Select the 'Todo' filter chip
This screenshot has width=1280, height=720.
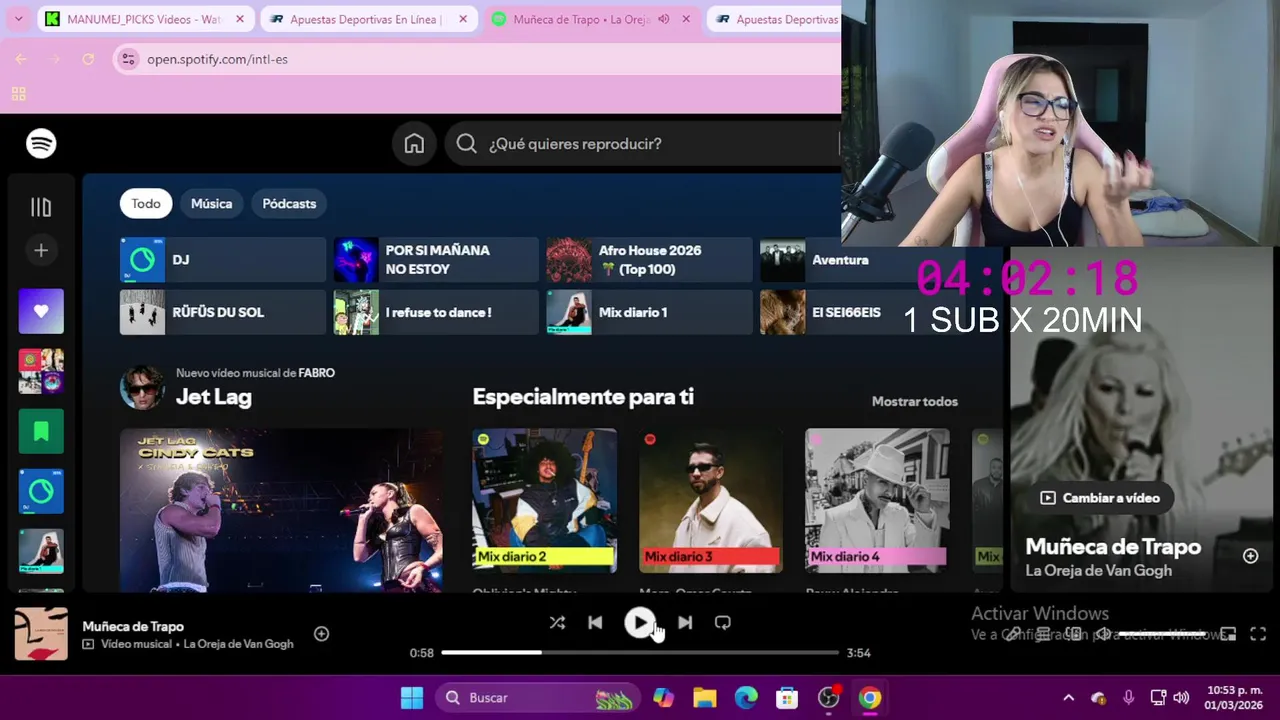click(146, 203)
